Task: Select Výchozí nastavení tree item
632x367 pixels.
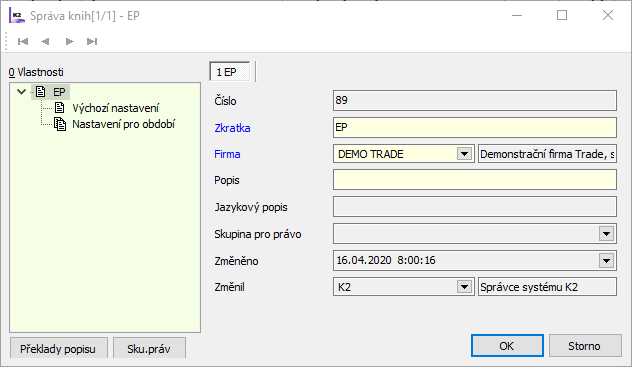Action: point(115,108)
